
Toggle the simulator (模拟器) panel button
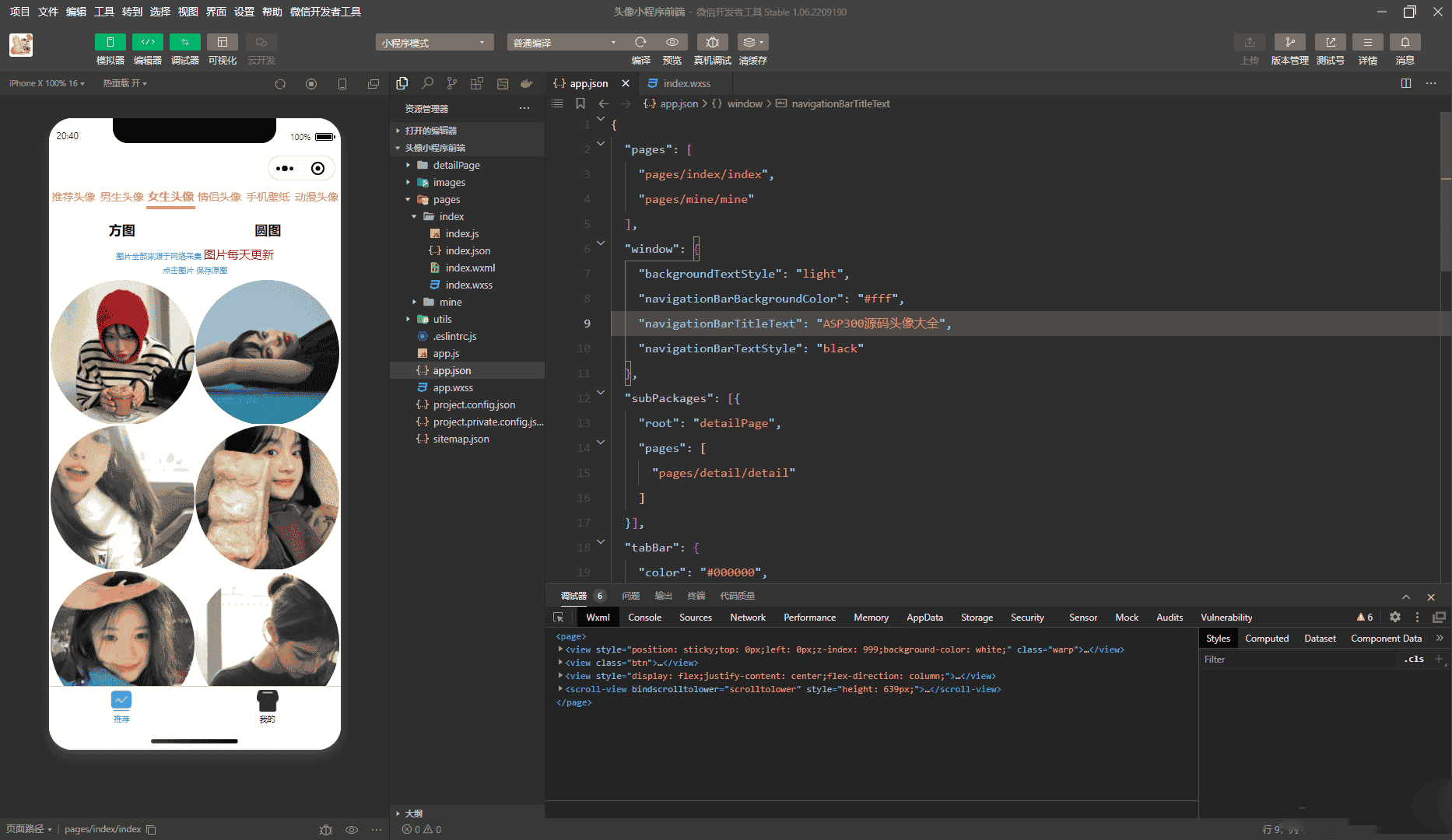click(x=110, y=43)
